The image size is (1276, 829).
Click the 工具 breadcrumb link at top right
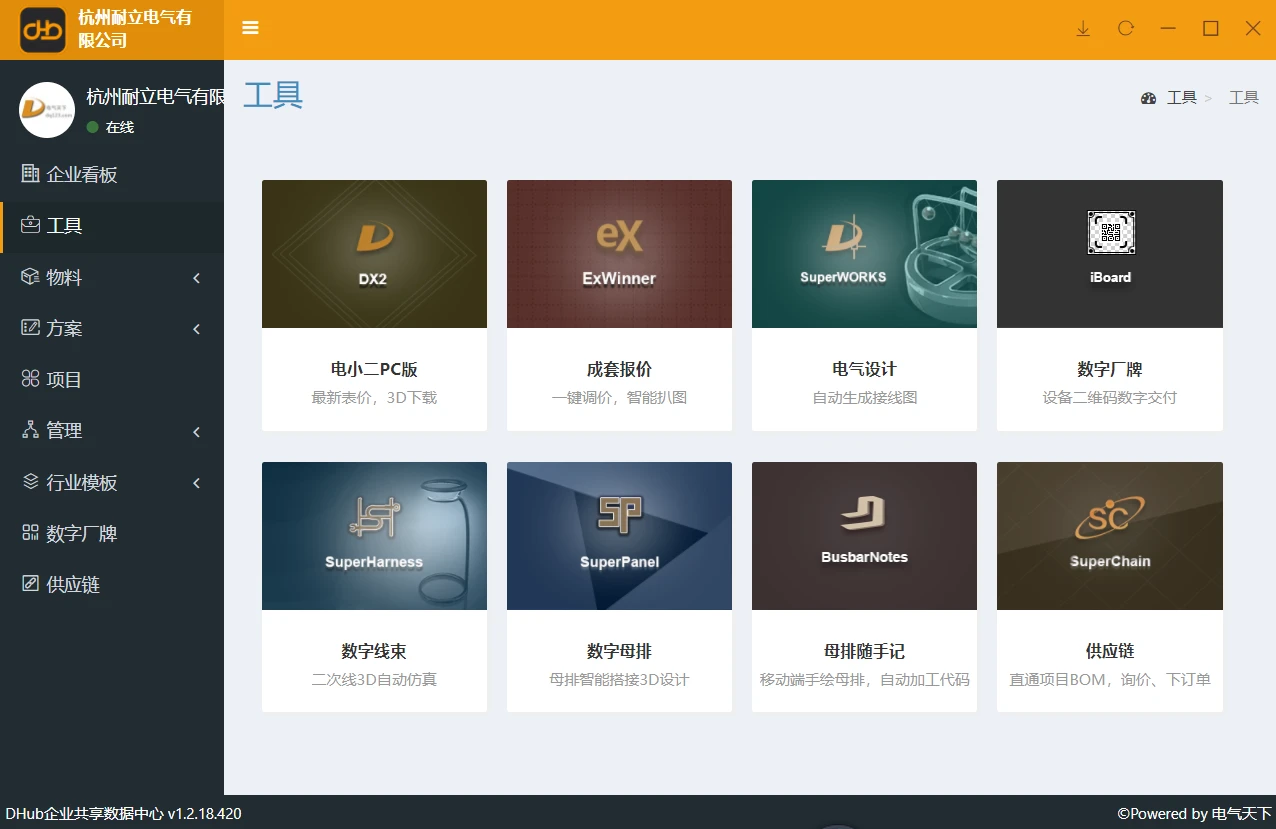click(x=1180, y=97)
